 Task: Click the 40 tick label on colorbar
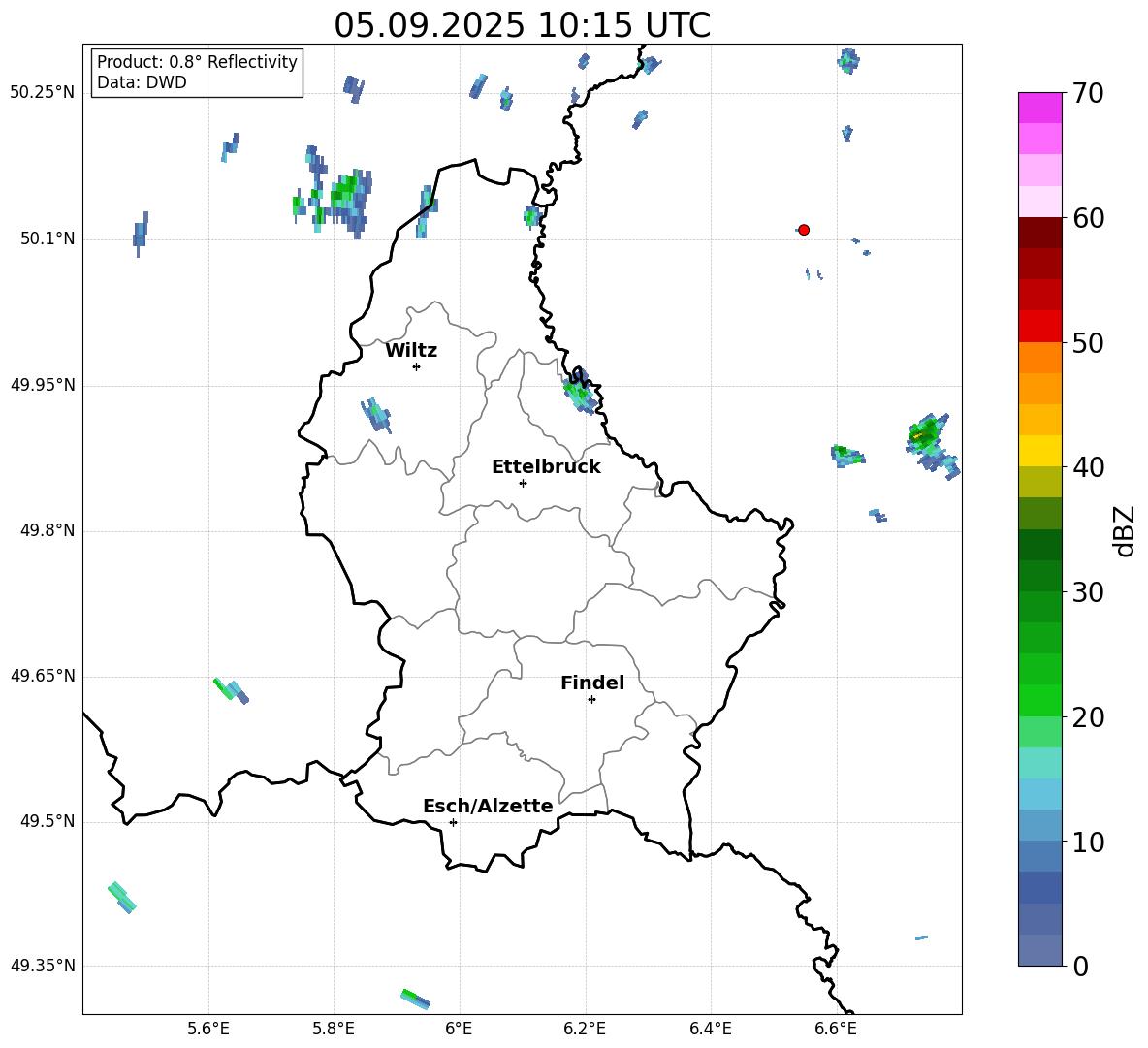point(1087,467)
